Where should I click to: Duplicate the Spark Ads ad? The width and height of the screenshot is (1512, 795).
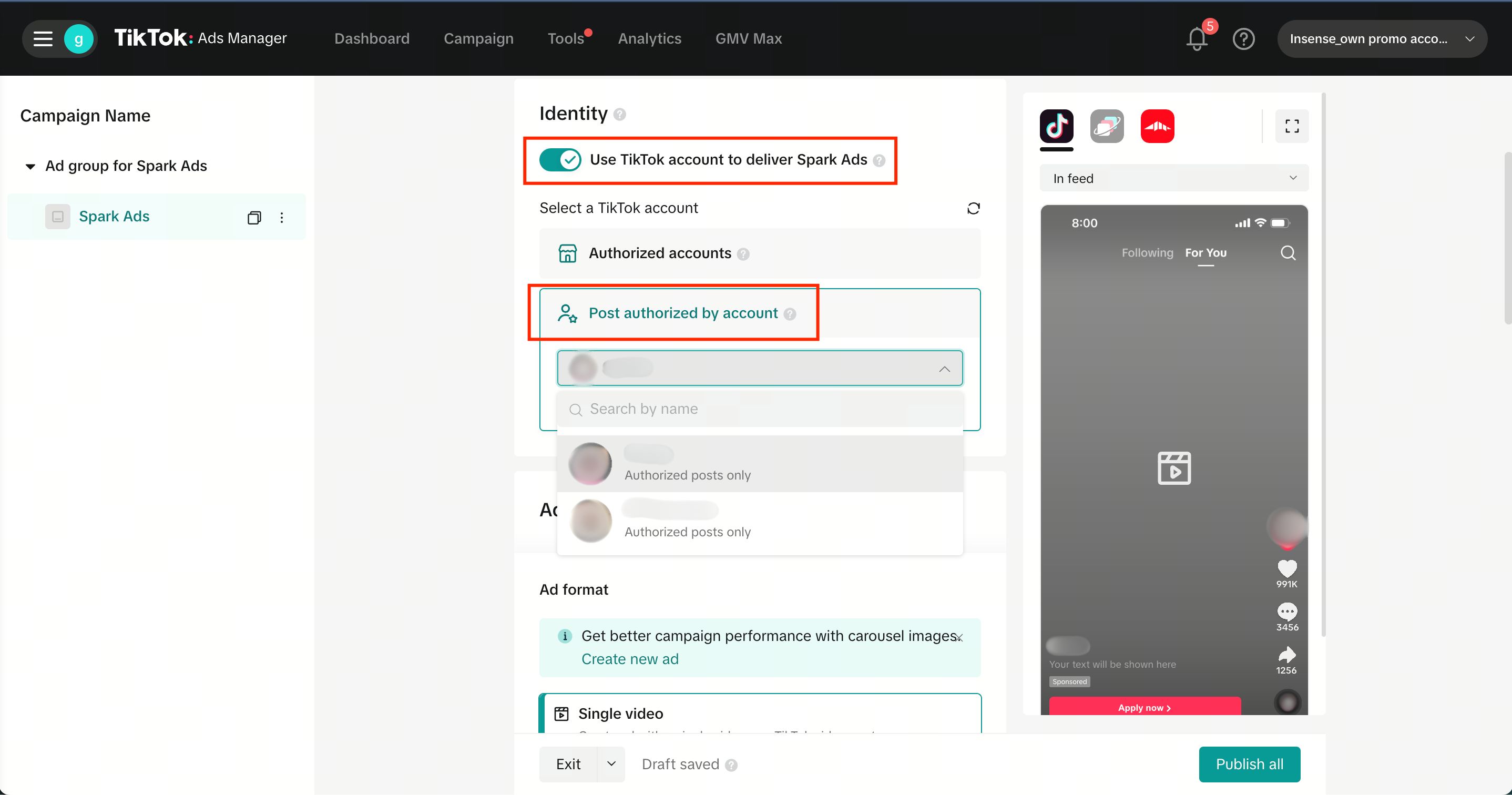(254, 218)
